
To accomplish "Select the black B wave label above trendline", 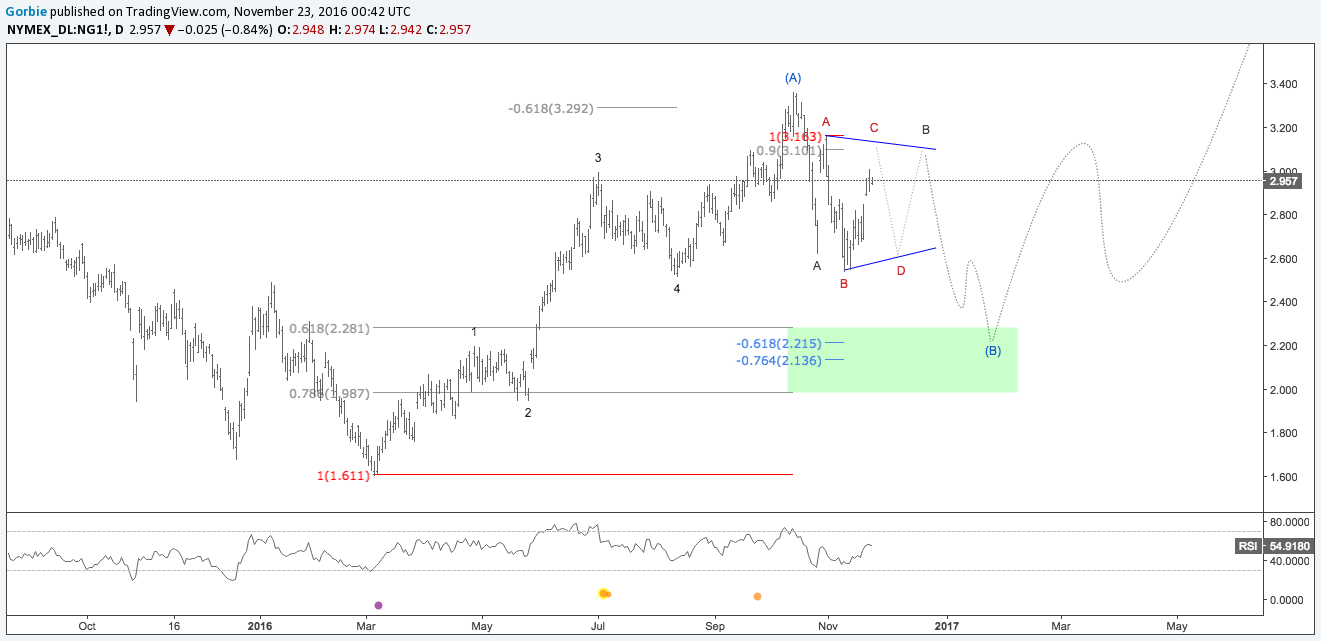I will (x=926, y=130).
